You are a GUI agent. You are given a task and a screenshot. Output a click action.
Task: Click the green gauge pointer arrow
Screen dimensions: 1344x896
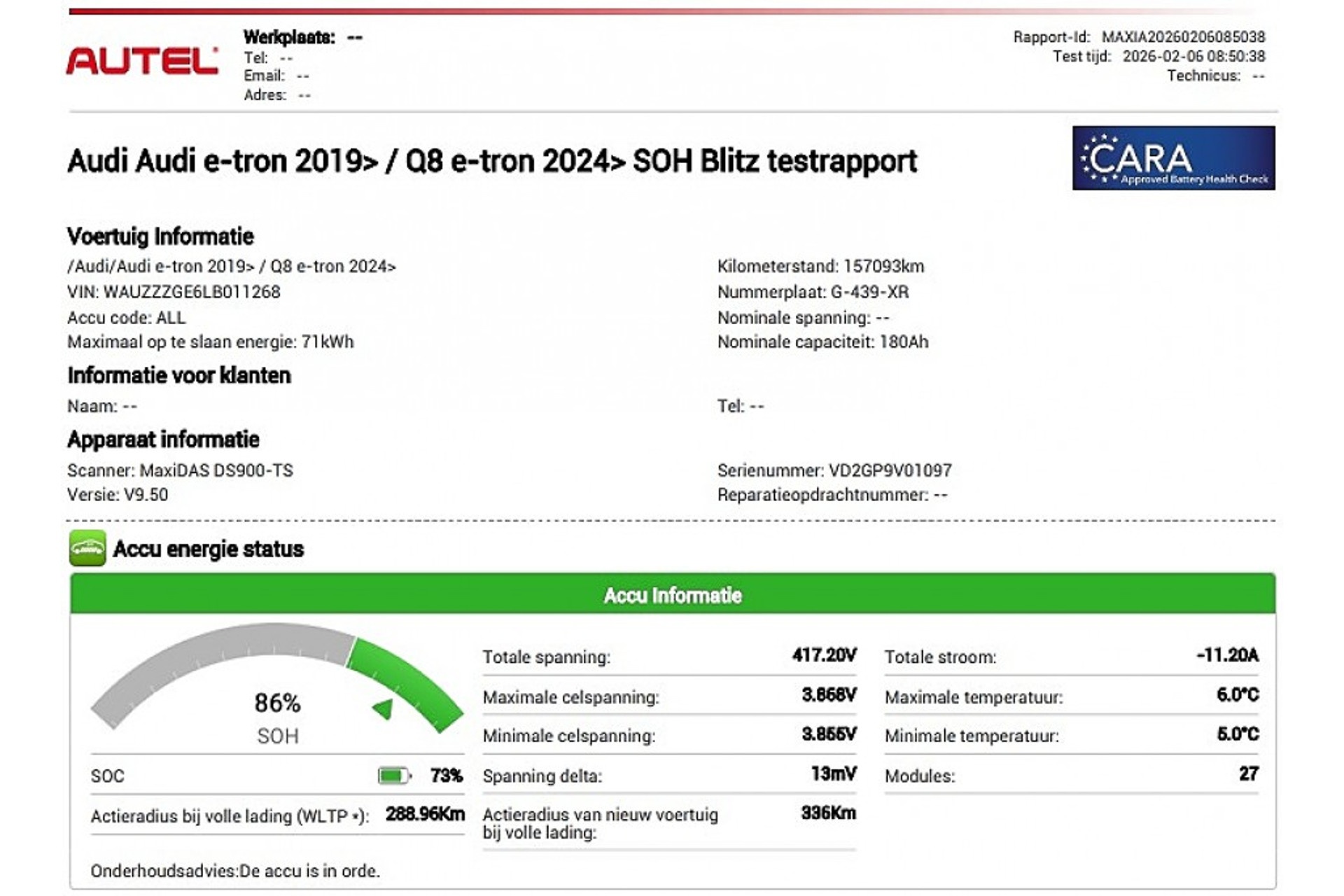pos(384,708)
